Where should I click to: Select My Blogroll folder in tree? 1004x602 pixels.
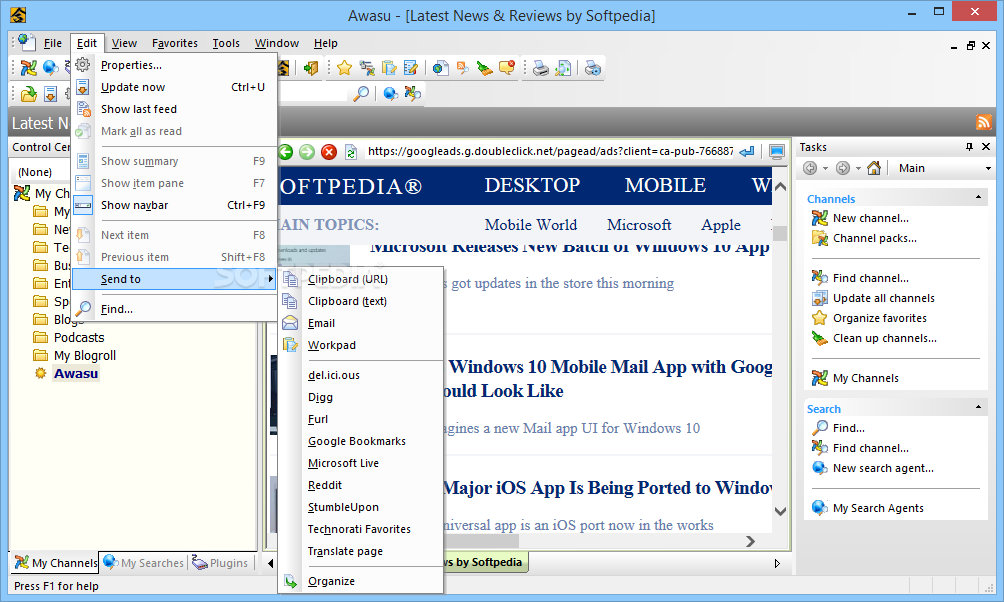point(85,355)
